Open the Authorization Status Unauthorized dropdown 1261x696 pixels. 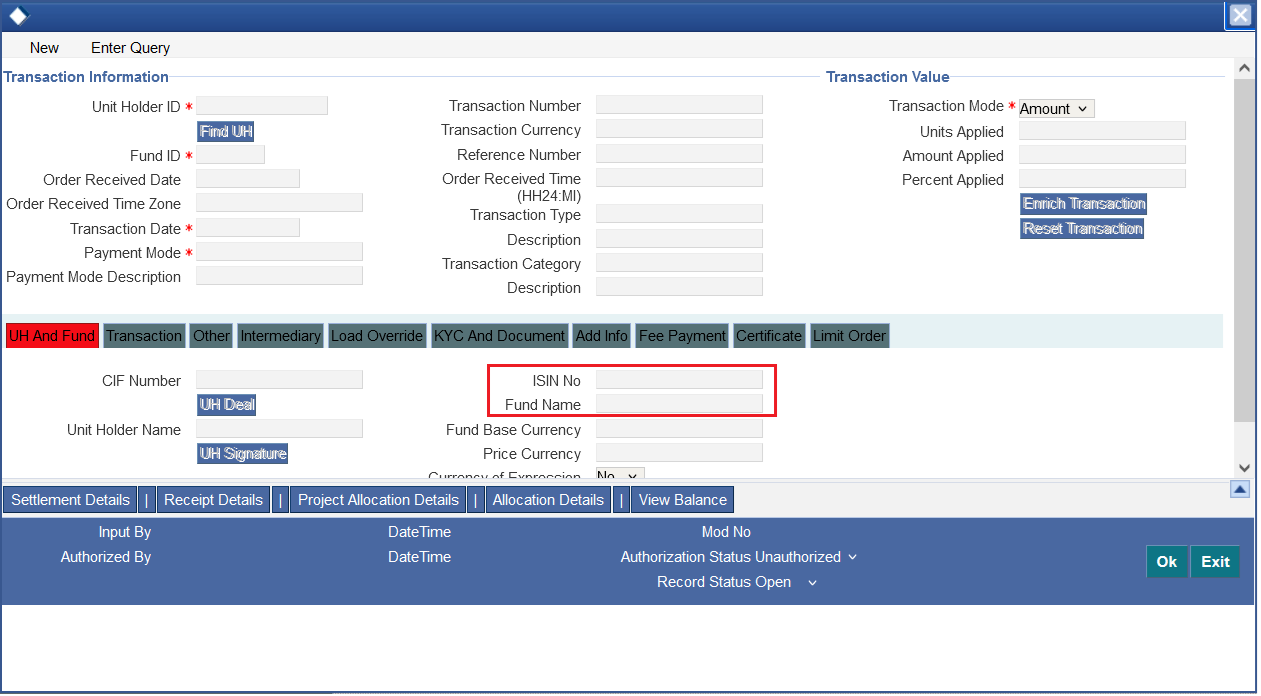click(807, 557)
